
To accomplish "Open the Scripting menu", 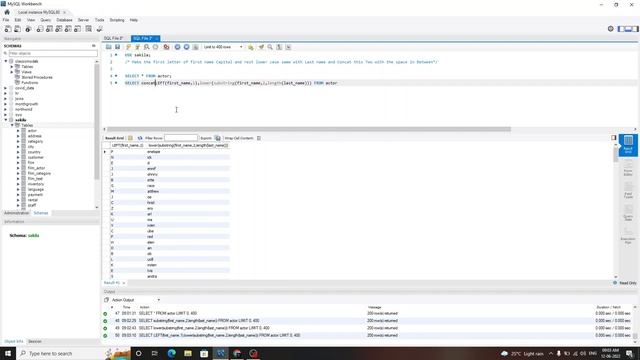I will tap(117, 20).
